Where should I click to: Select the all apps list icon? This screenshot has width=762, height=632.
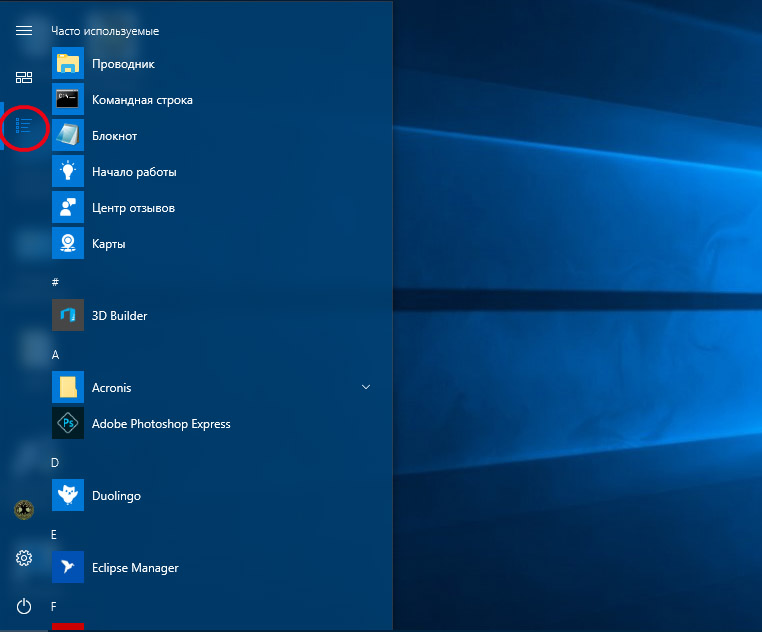[x=24, y=126]
